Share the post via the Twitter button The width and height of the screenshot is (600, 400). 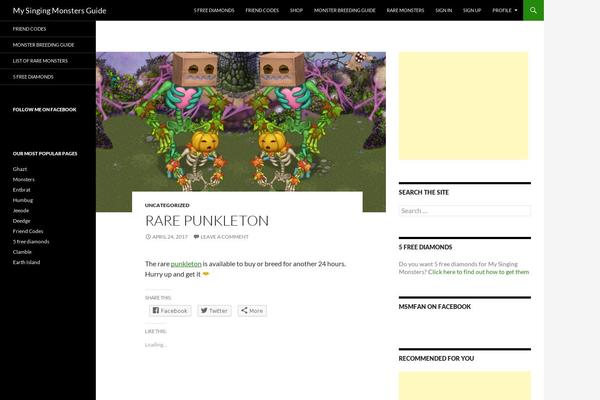(x=214, y=310)
